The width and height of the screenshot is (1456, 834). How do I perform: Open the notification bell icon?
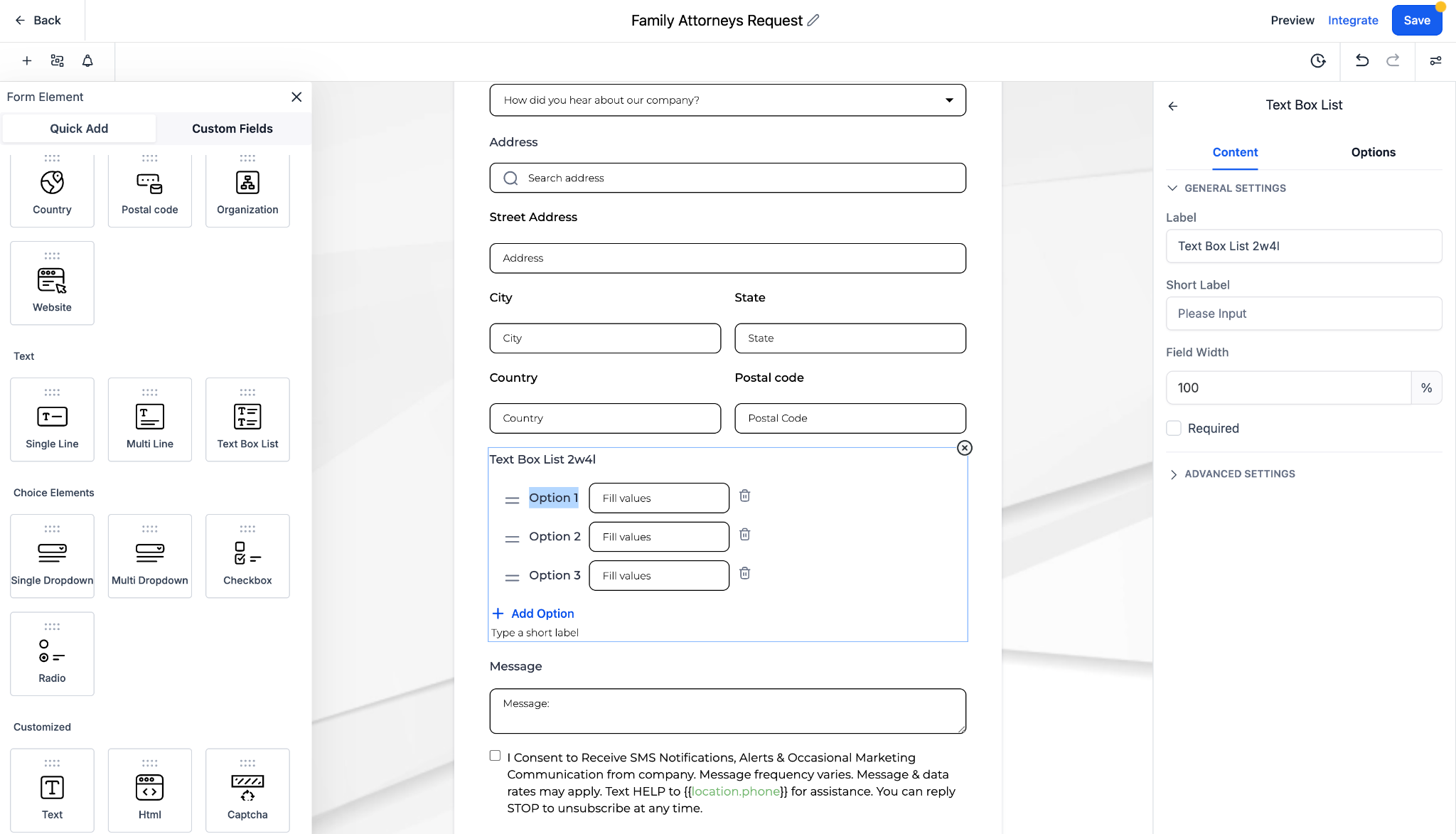87,60
